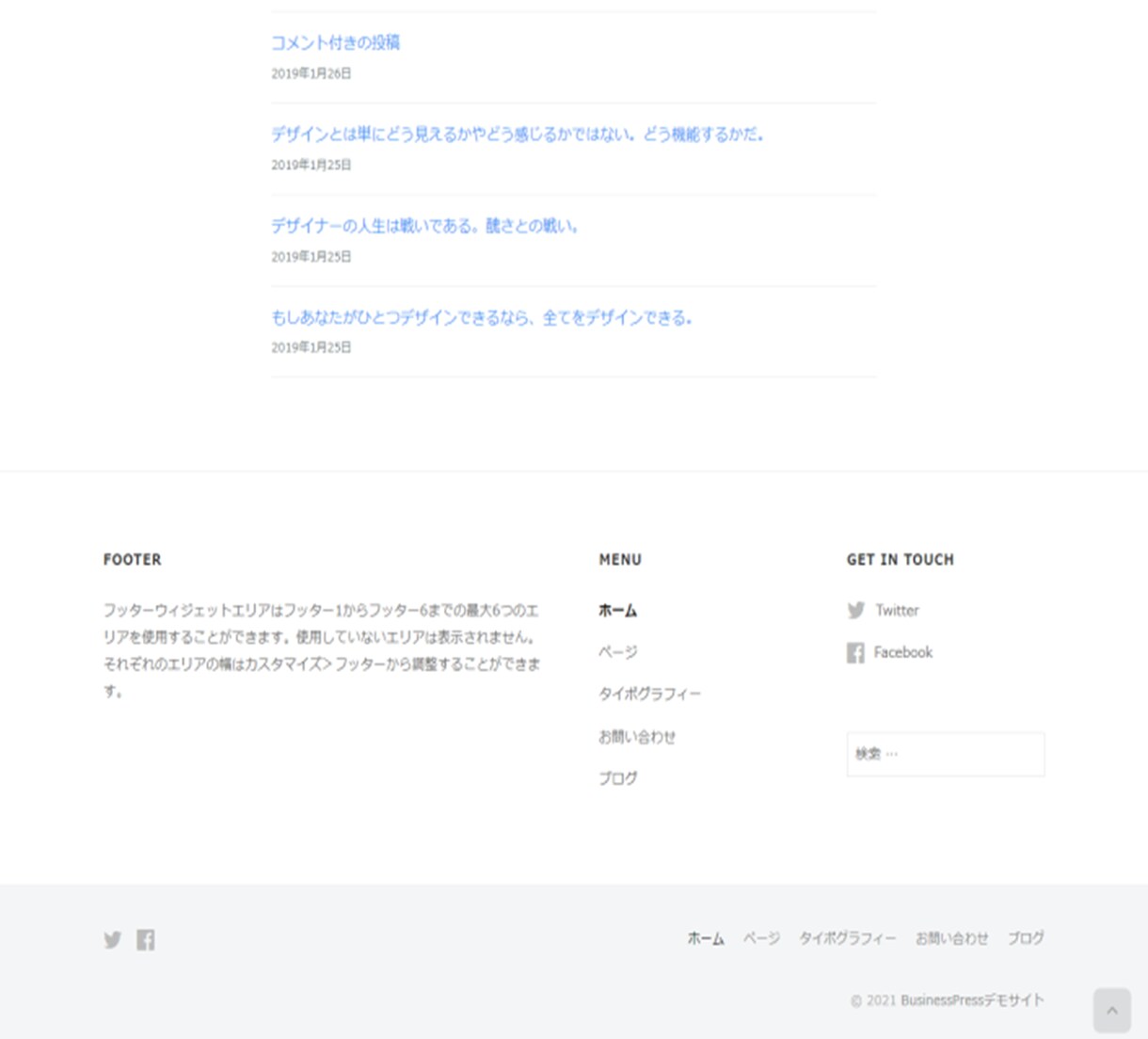The width and height of the screenshot is (1148, 1039).
Task: Focus the 検索 search input field
Action: click(x=946, y=754)
